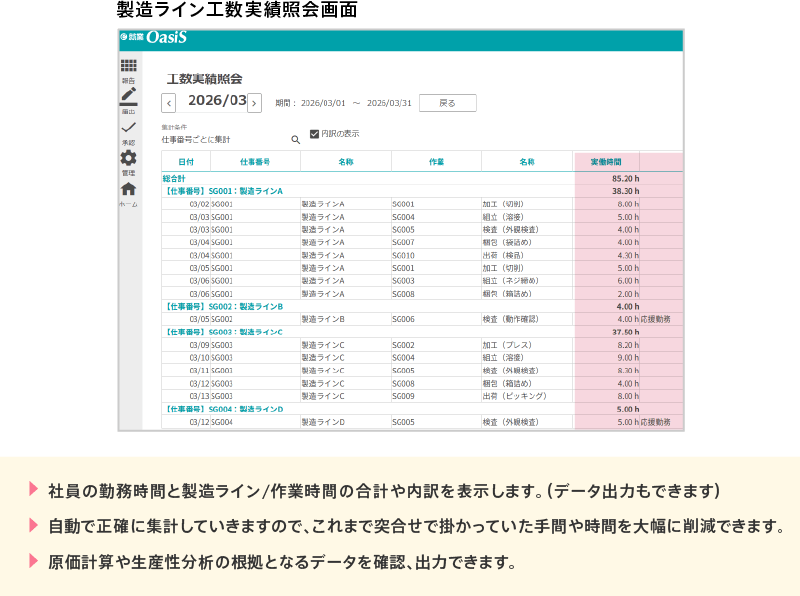Select group row SG003：製造ラインC
This screenshot has width=800, height=596.
coord(222,332)
